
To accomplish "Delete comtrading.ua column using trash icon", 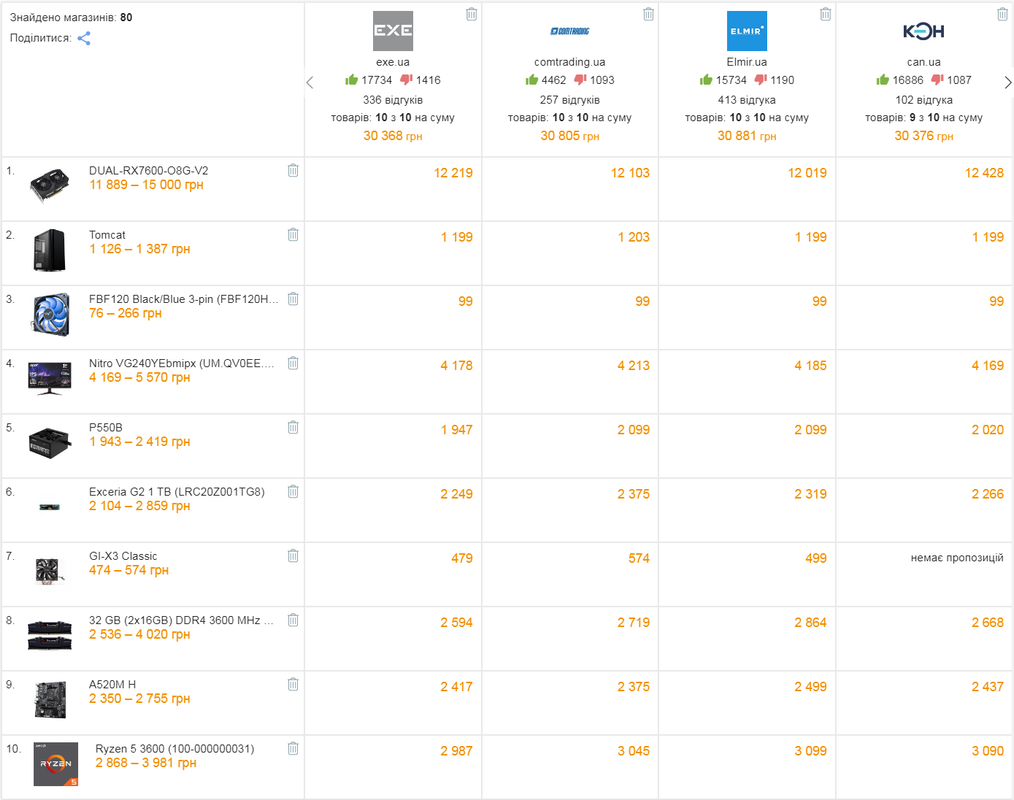I will (x=649, y=14).
